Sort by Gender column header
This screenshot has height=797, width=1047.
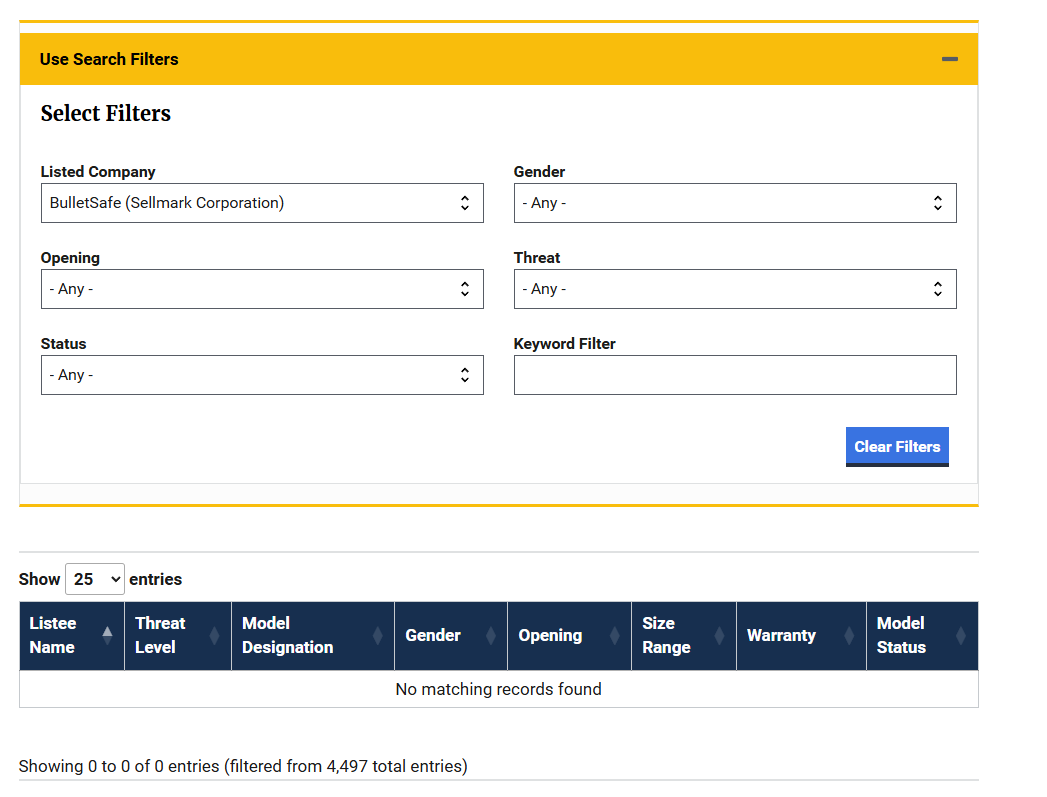pos(451,635)
